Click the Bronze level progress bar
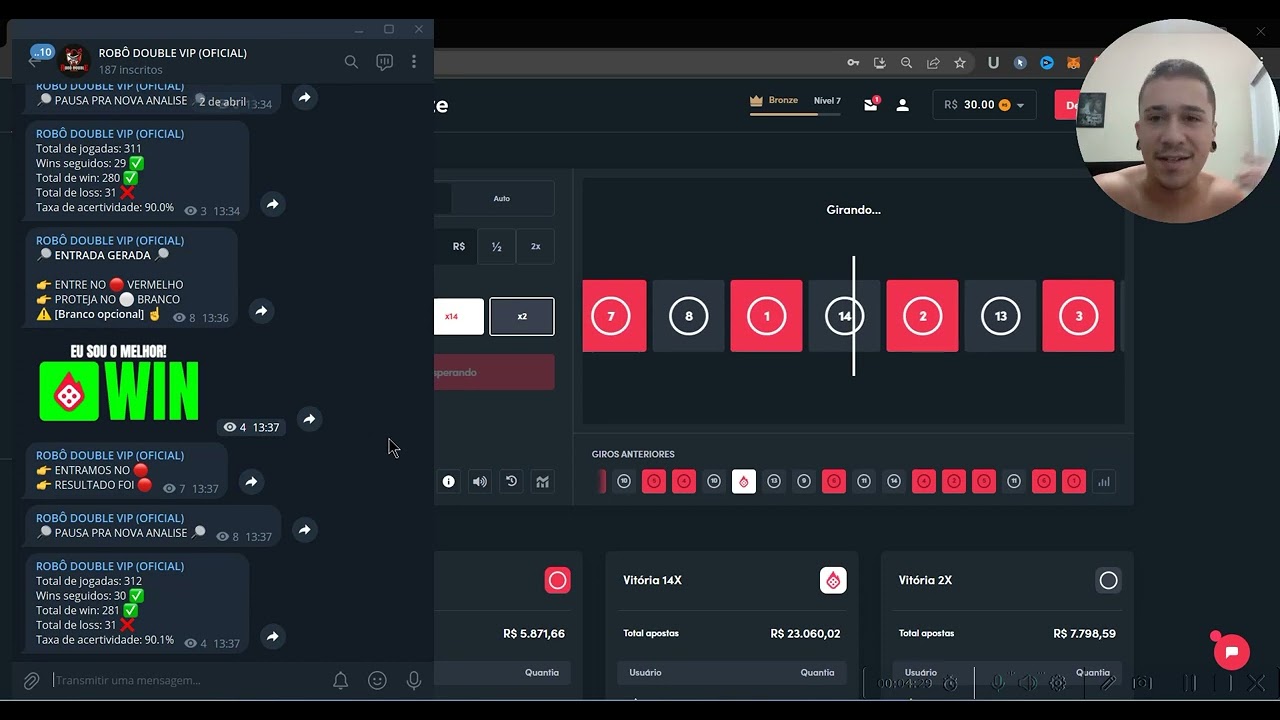Image resolution: width=1280 pixels, height=720 pixels. (x=796, y=114)
